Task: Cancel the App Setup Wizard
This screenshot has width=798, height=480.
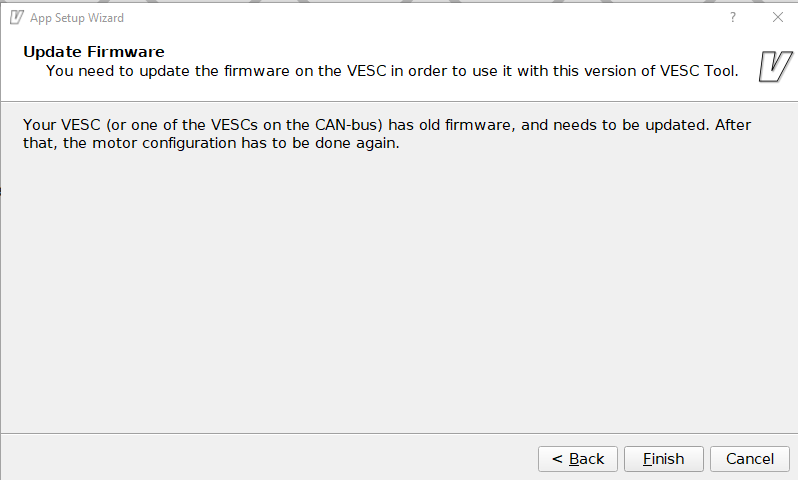Action: pos(749,459)
